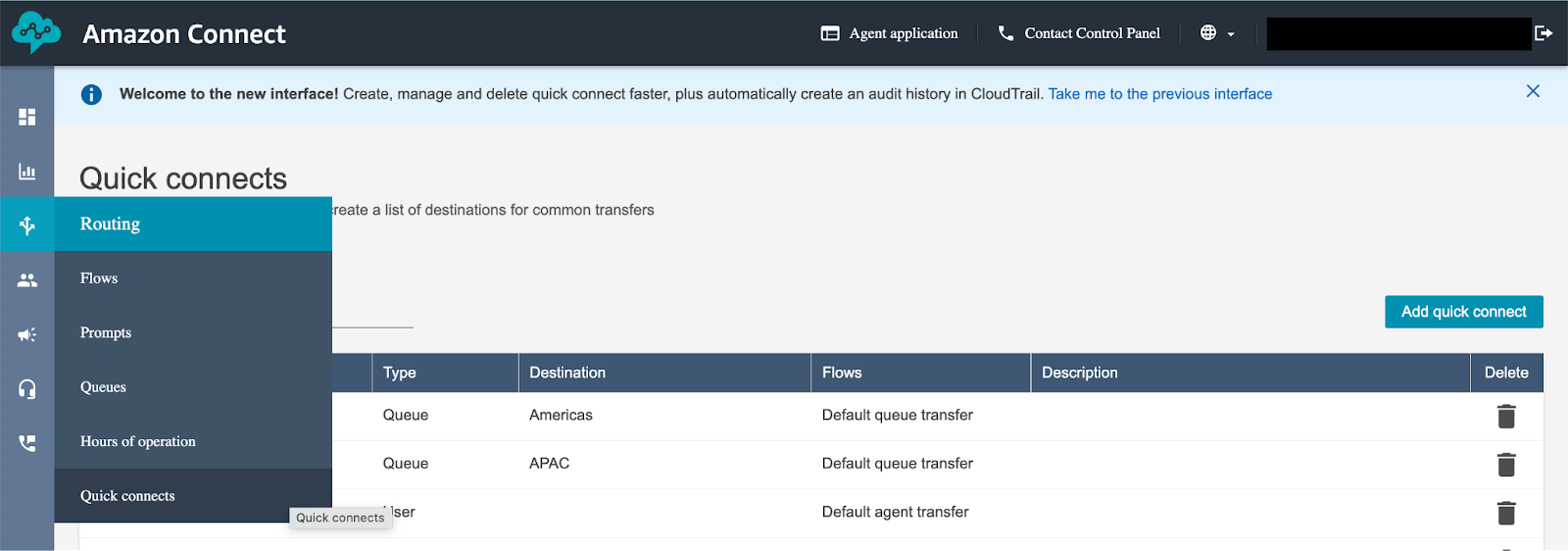Delete the Americas queue quick connect
Viewport: 1568px width, 551px height.
pos(1506,417)
